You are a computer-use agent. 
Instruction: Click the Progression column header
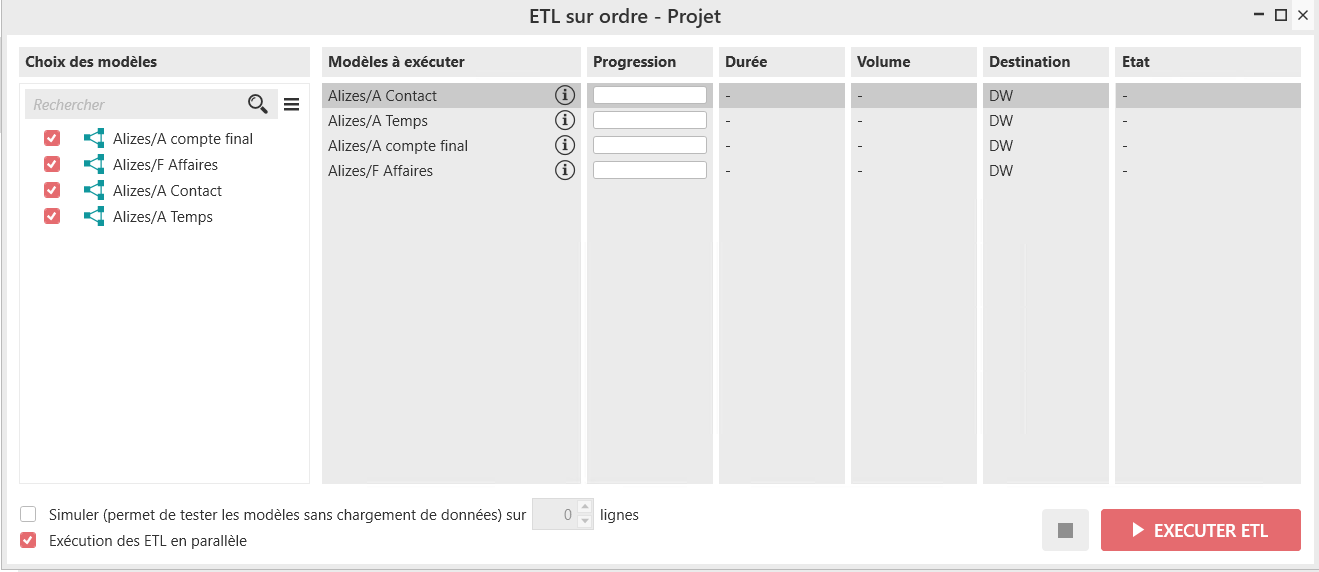(x=634, y=62)
